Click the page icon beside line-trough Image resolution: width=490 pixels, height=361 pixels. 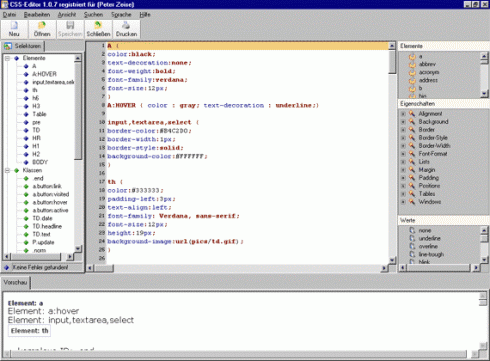point(412,254)
